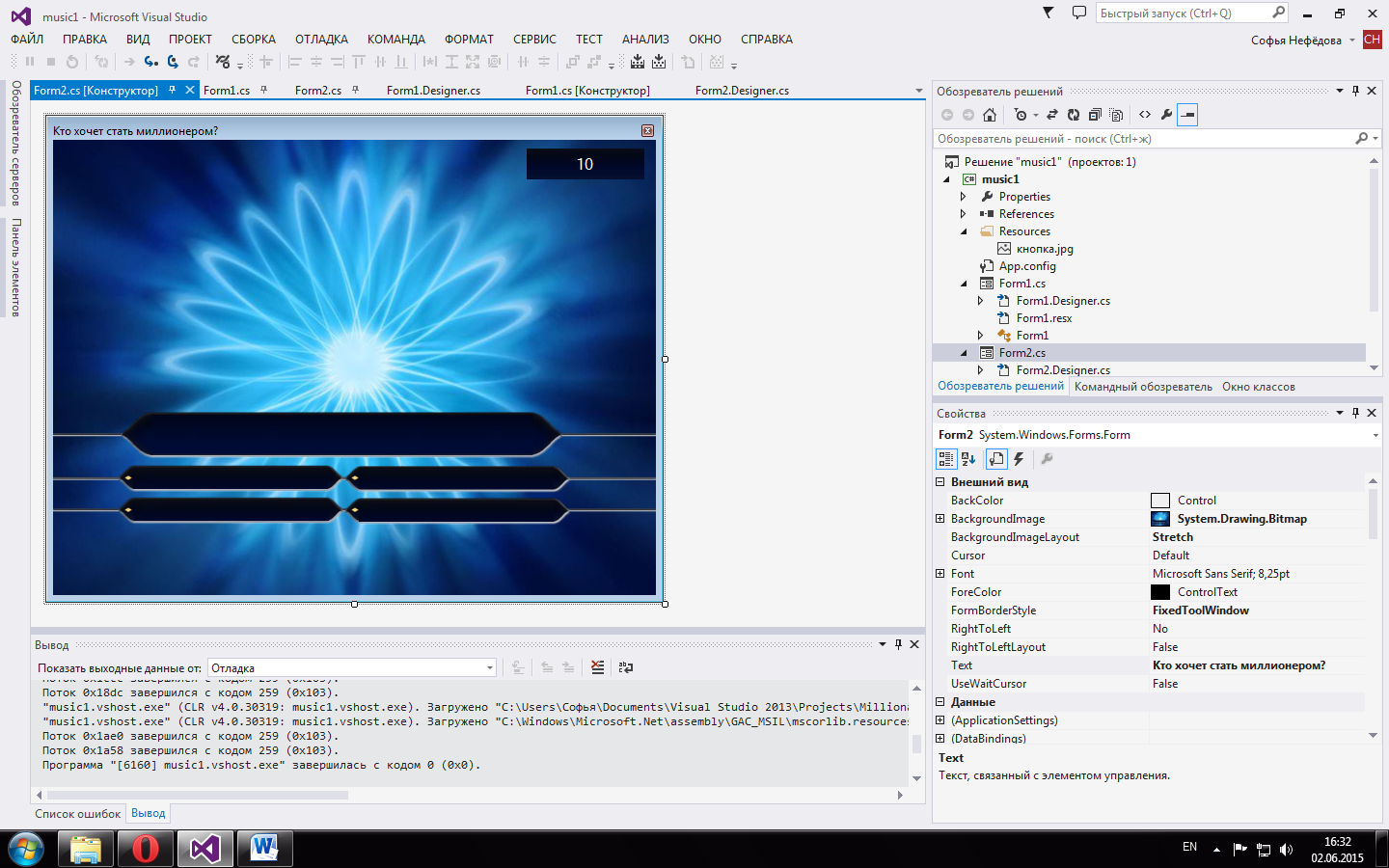
Task: Open document tabs overflow dropdown arrow
Action: click(x=918, y=91)
